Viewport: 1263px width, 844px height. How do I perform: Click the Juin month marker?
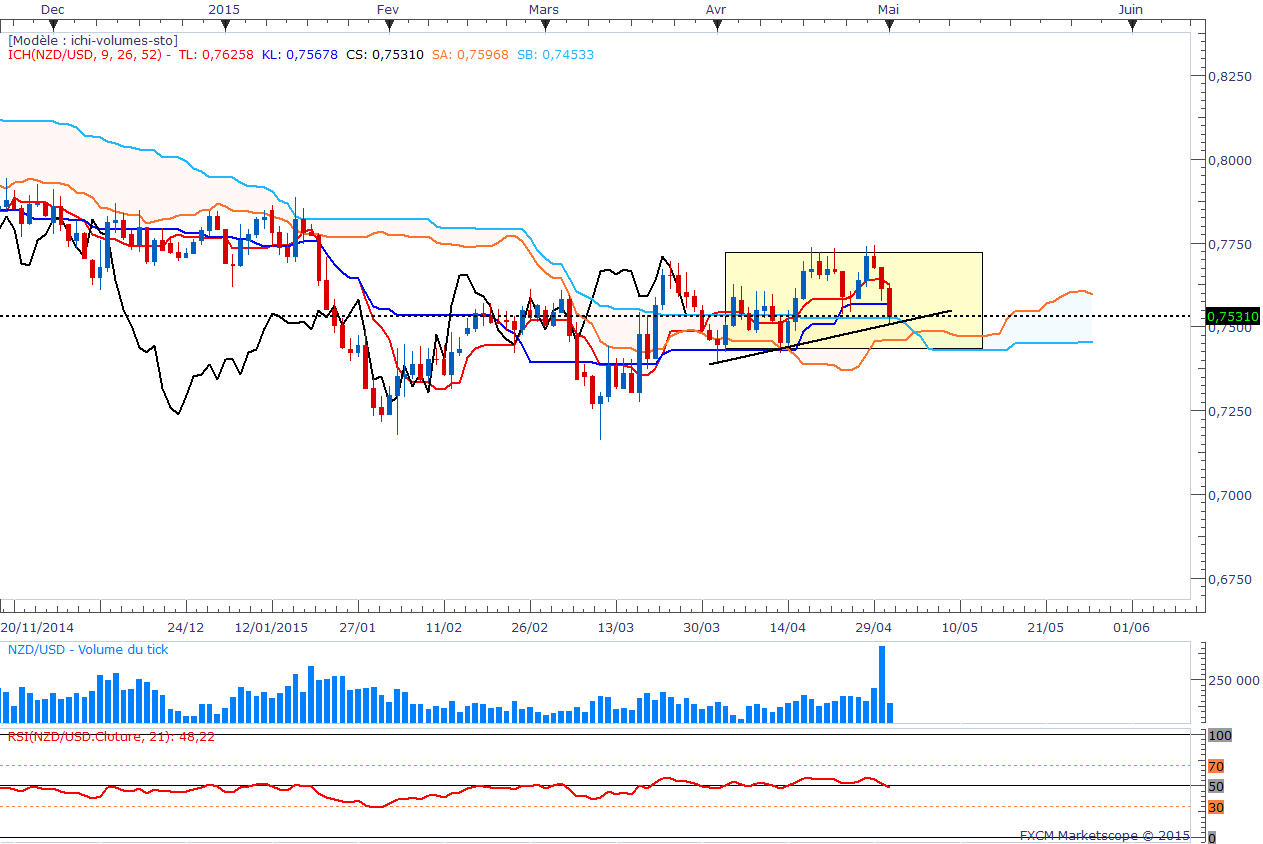(x=1131, y=8)
